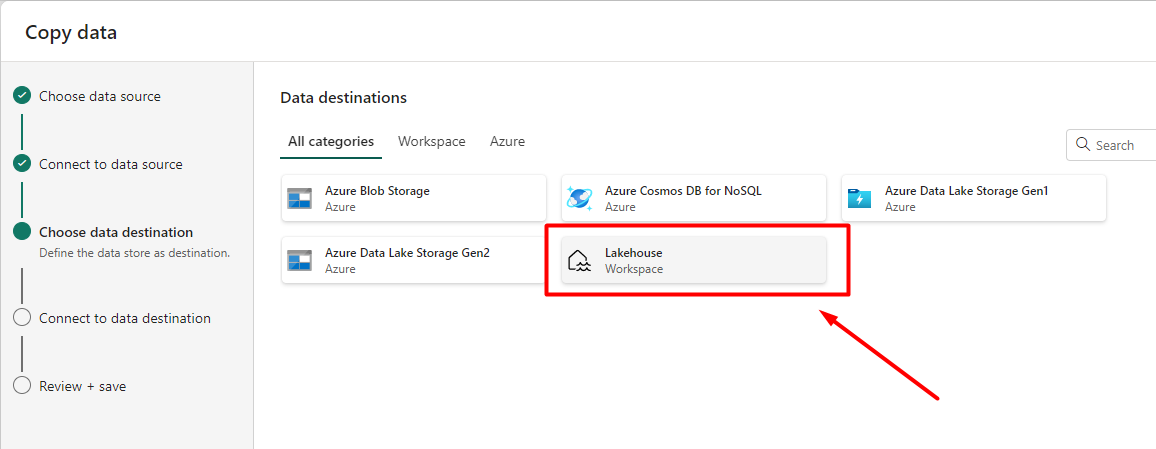
Task: Click the Azure Data Lake Storage Gen2 icon
Action: pos(300,260)
